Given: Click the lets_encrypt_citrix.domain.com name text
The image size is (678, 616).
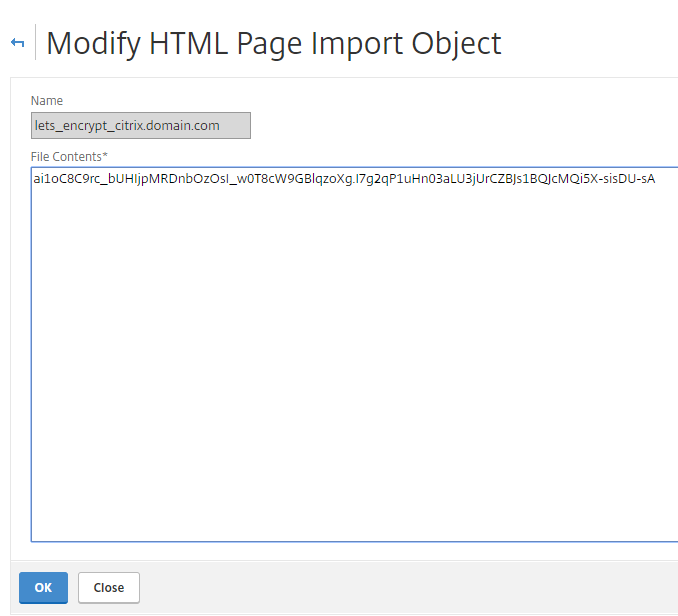Looking at the screenshot, I should [127, 126].
